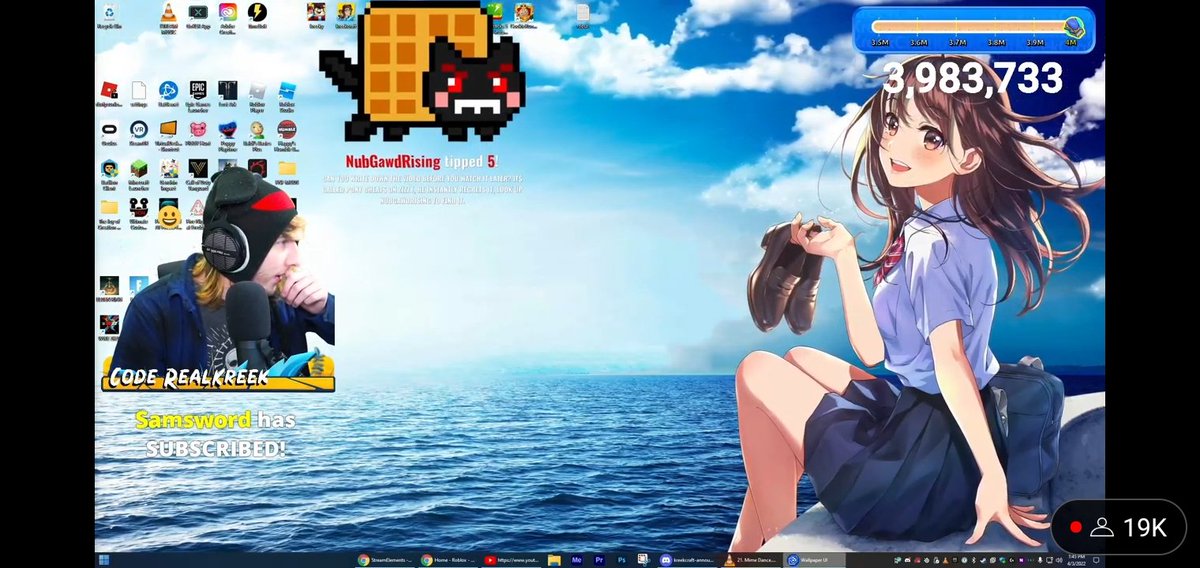Open Adobe Premiere Pro taskbar icon

(599, 559)
